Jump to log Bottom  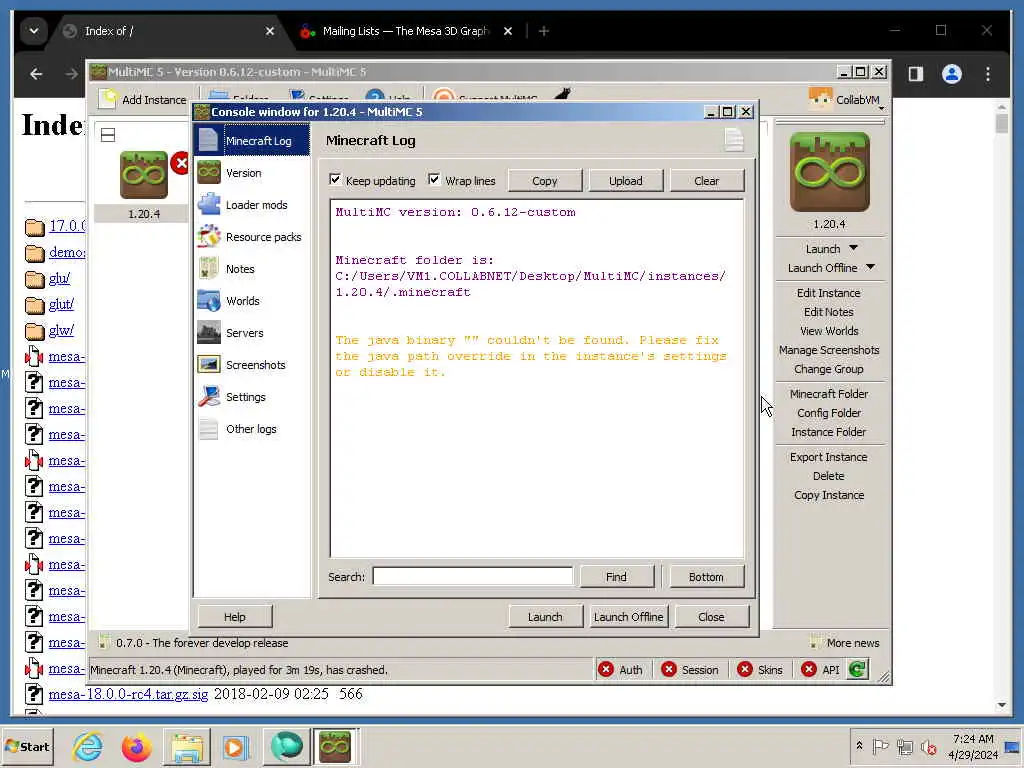706,577
